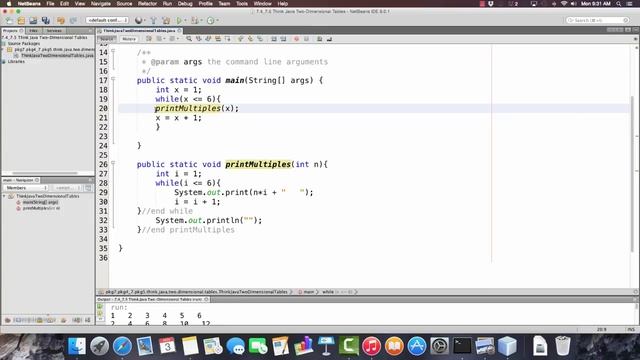Screen dimensions: 640x360
Task: Click Find Previous Occurrence editor icon
Action: click(x=199, y=39)
